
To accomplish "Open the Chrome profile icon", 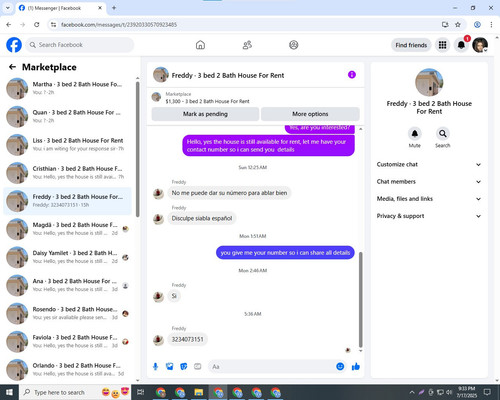I will tap(477, 25).
